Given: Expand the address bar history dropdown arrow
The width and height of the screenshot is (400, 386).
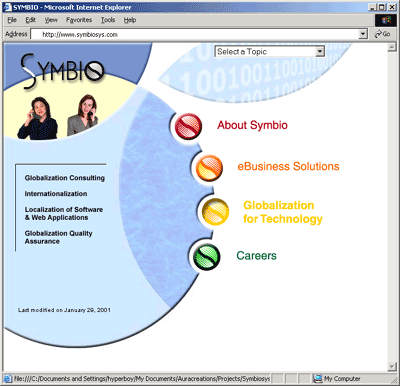Looking at the screenshot, I should (363, 34).
